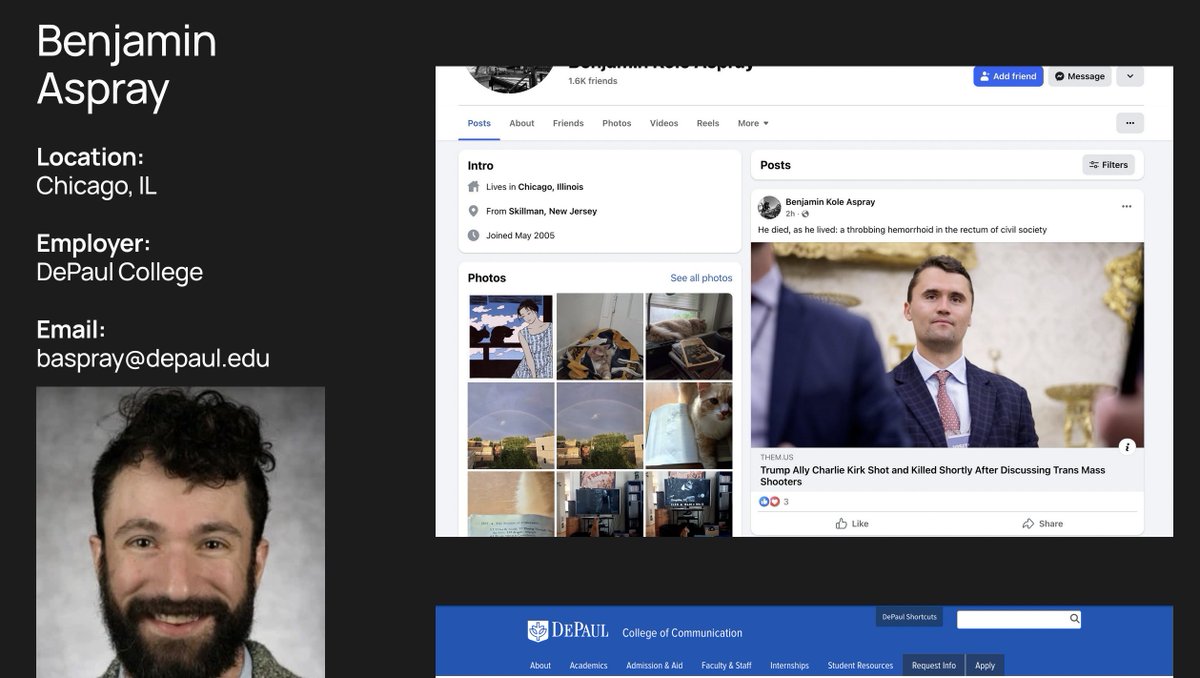This screenshot has height=678, width=1200.
Task: Click the Like button under the post
Action: pos(851,523)
